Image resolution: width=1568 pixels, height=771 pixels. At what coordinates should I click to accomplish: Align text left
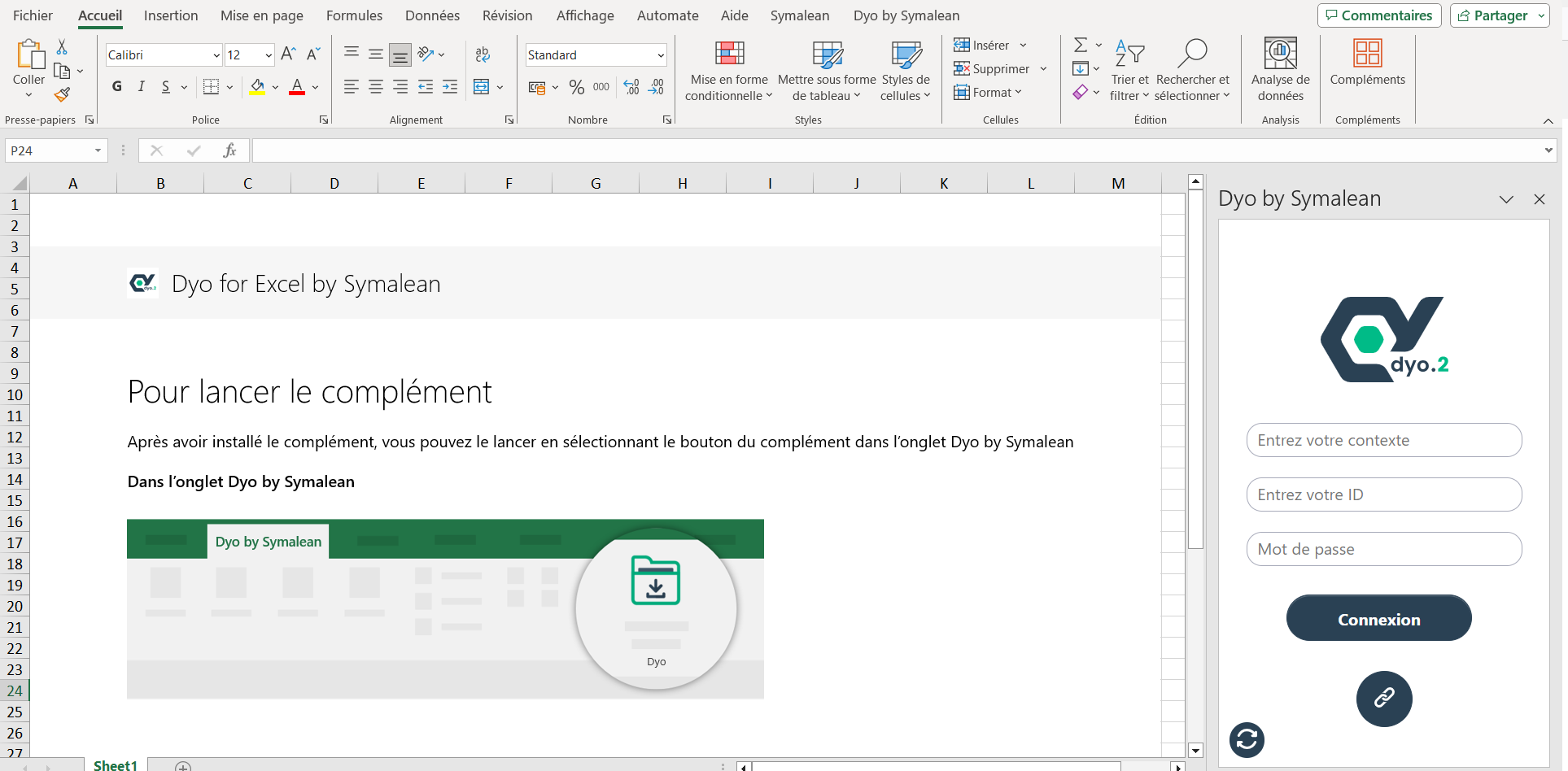tap(352, 87)
